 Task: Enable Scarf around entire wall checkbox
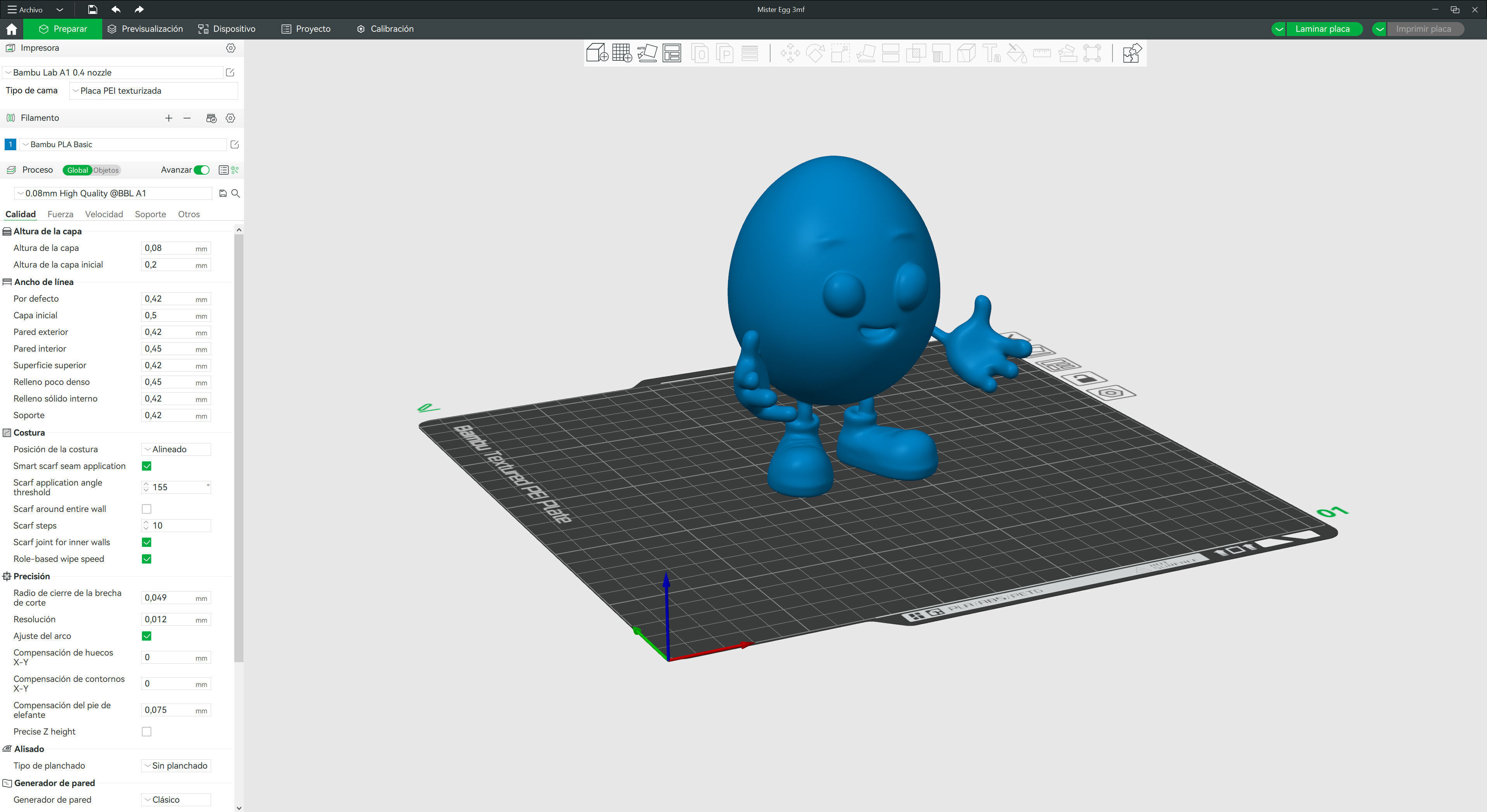tap(147, 509)
